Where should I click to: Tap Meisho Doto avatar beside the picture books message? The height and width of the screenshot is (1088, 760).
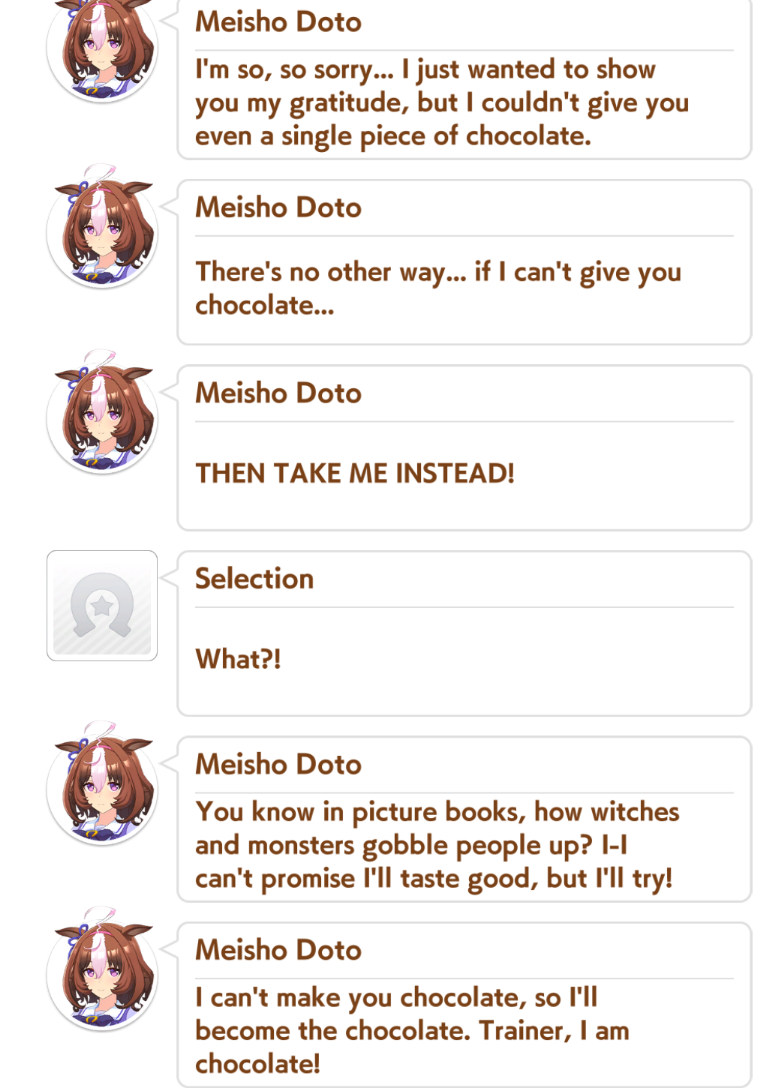(102, 785)
